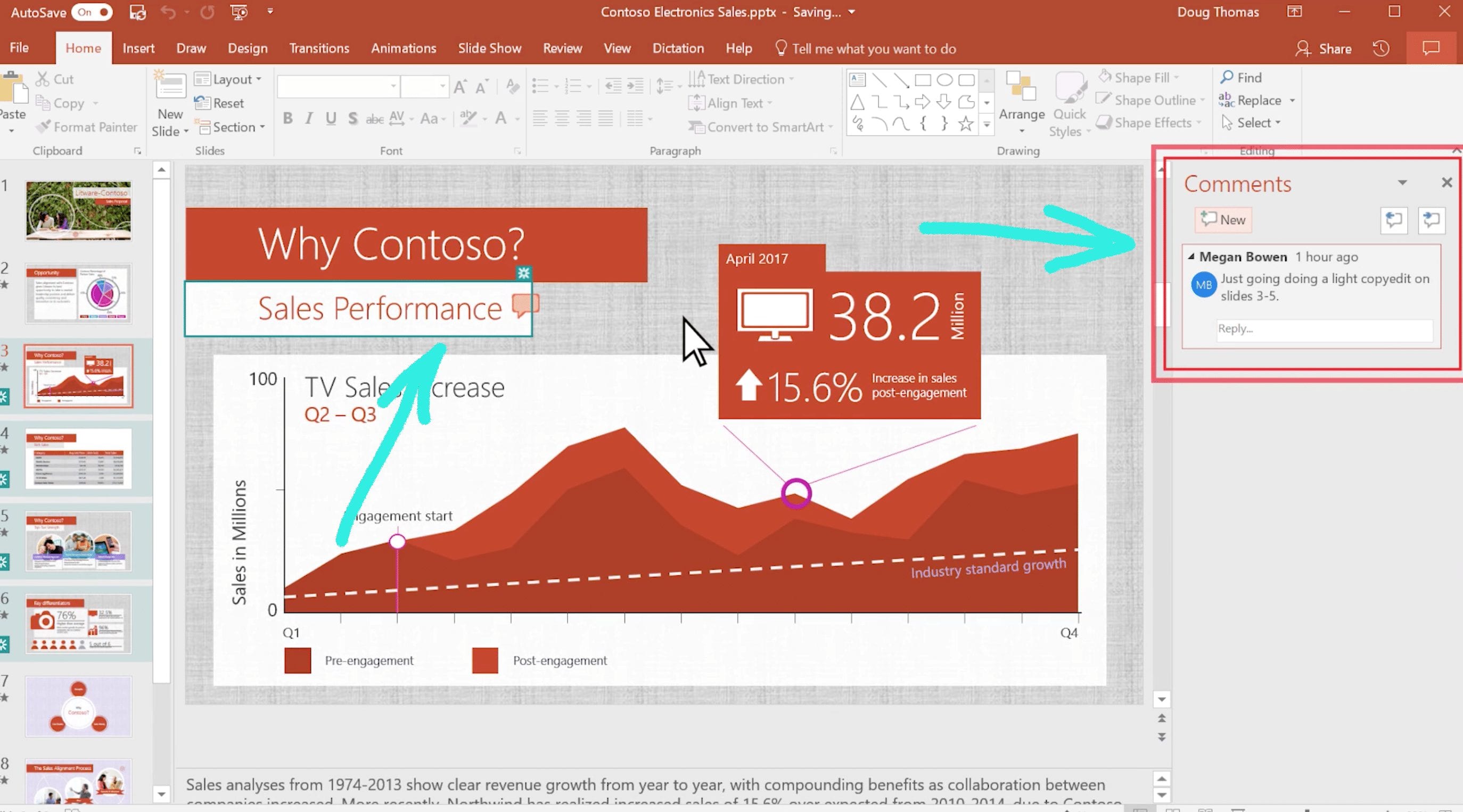The height and width of the screenshot is (812, 1463).
Task: Toggle Italic formatting
Action: tap(309, 118)
